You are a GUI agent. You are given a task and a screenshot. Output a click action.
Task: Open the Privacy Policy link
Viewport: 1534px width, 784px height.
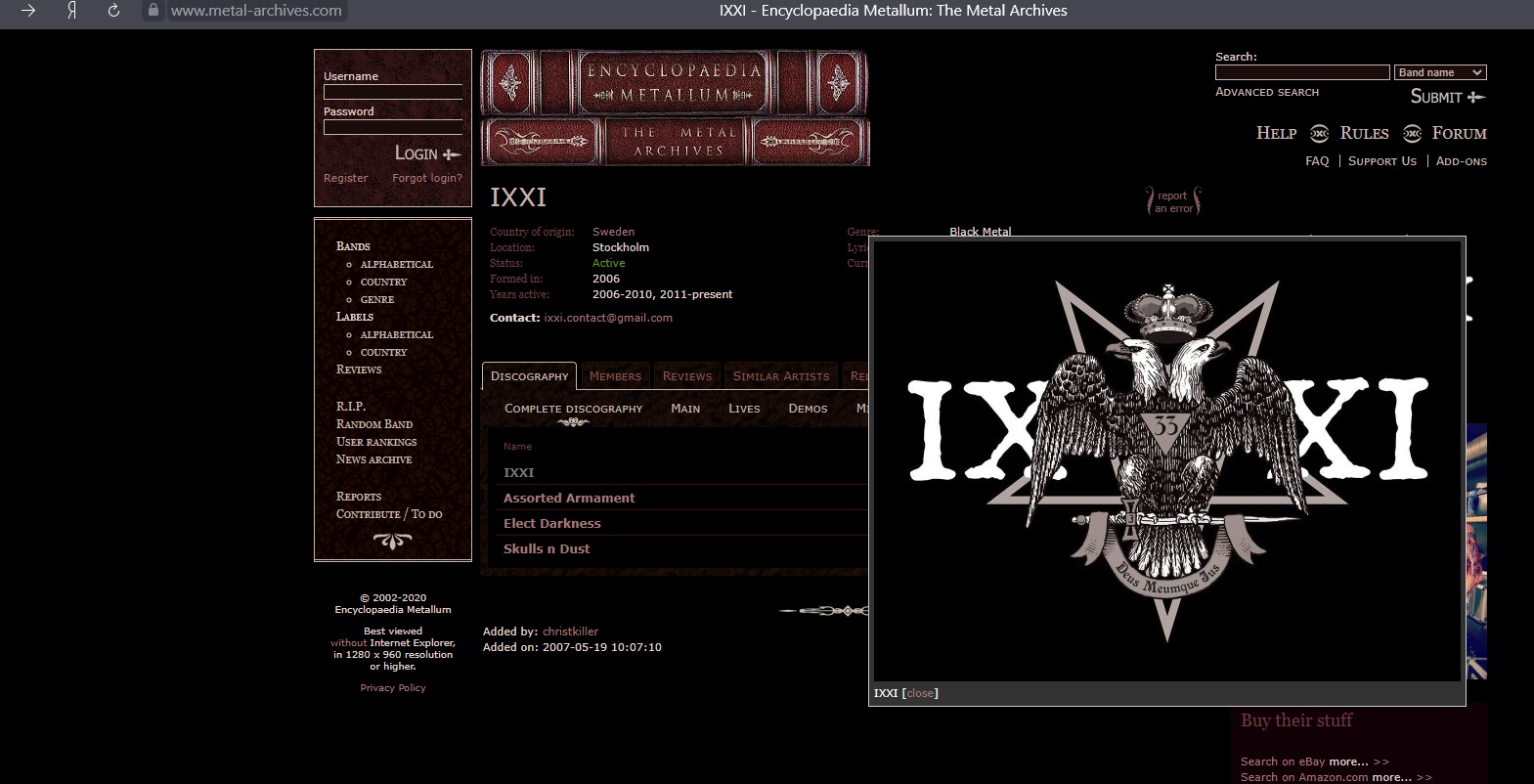tap(393, 688)
